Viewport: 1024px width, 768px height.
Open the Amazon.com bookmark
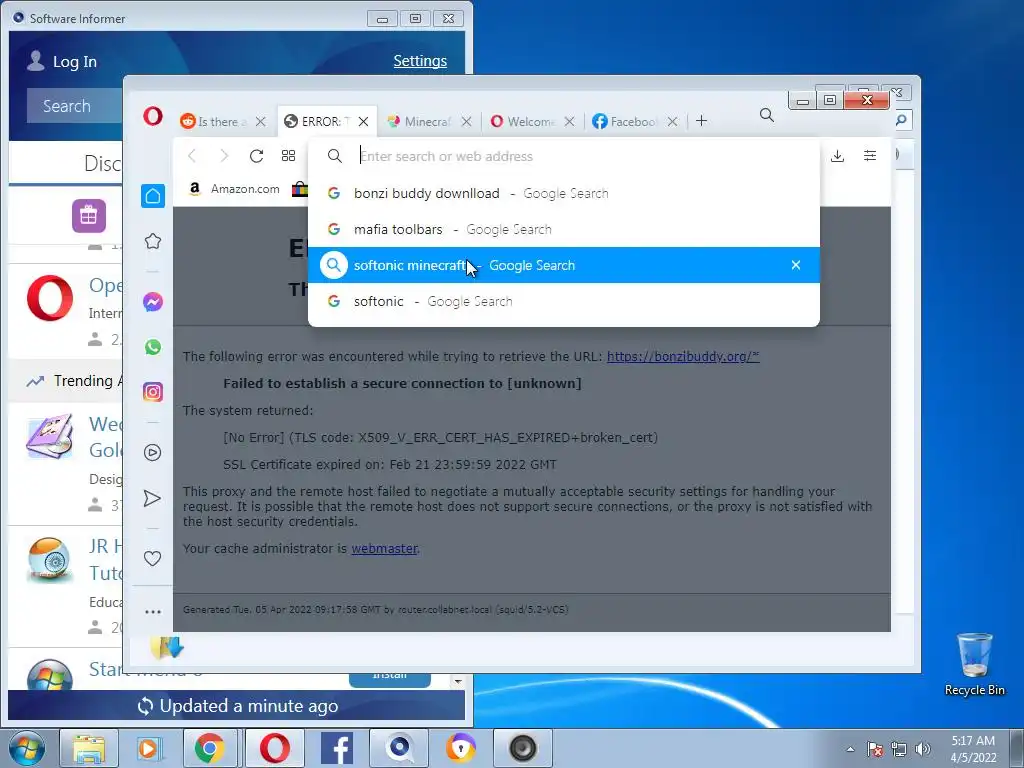(234, 189)
